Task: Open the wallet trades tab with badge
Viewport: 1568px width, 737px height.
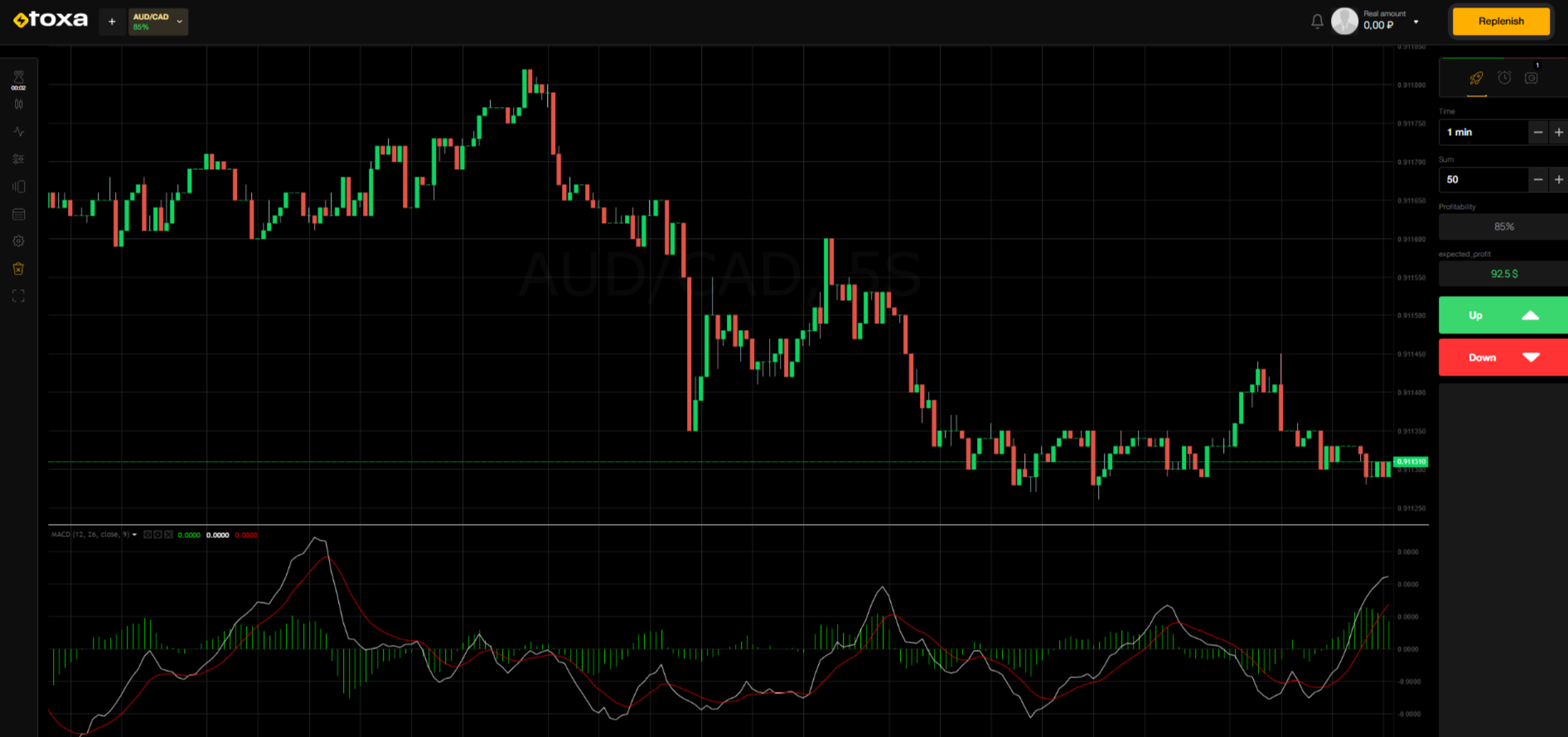Action: (1532, 77)
